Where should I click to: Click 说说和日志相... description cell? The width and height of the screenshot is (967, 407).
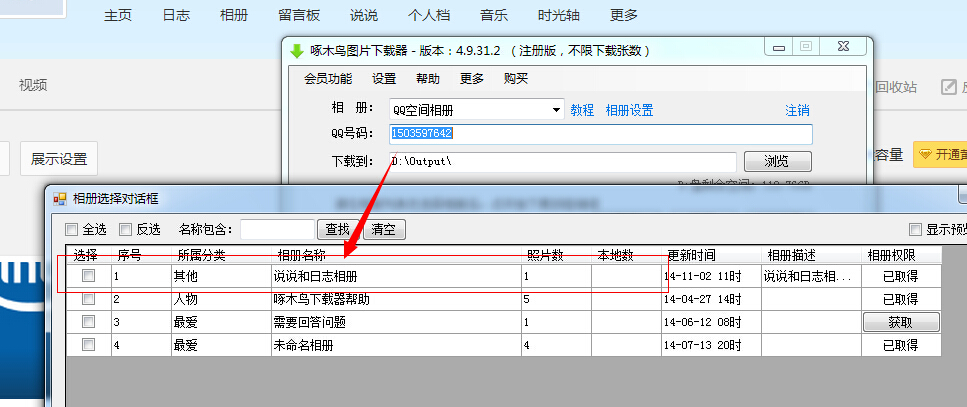tap(811, 276)
